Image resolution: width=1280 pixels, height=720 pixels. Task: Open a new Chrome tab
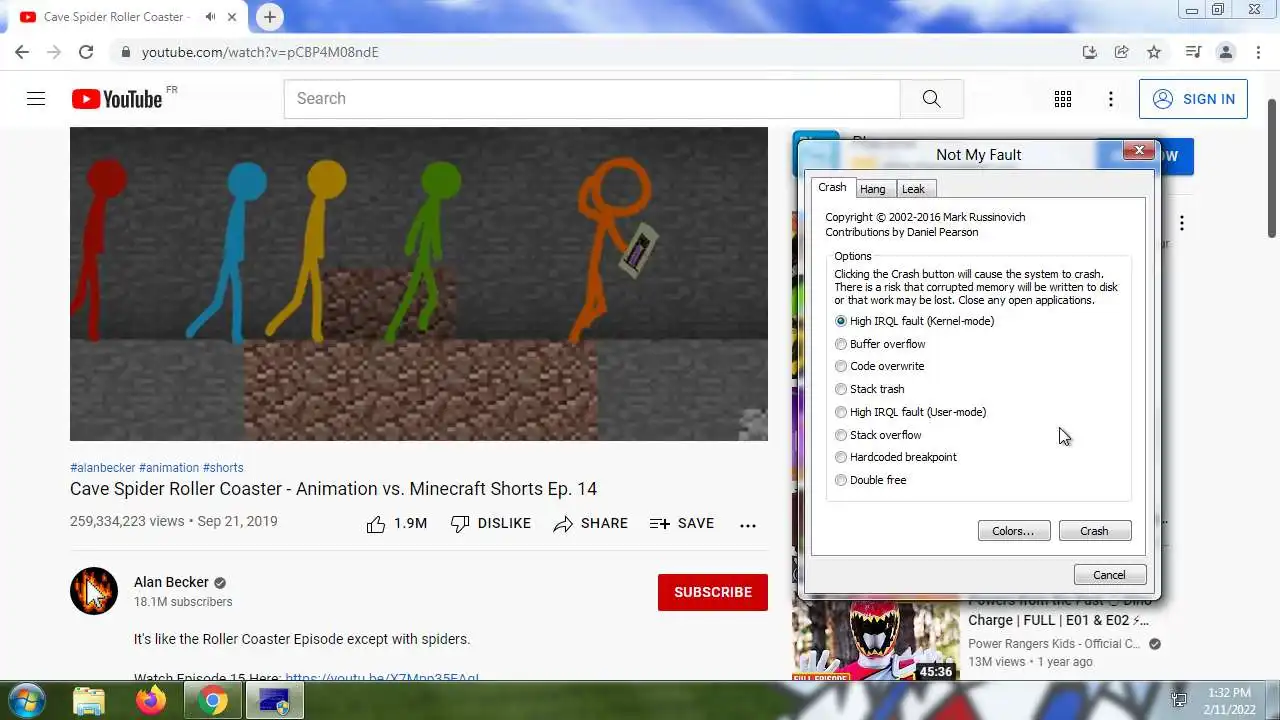270,16
